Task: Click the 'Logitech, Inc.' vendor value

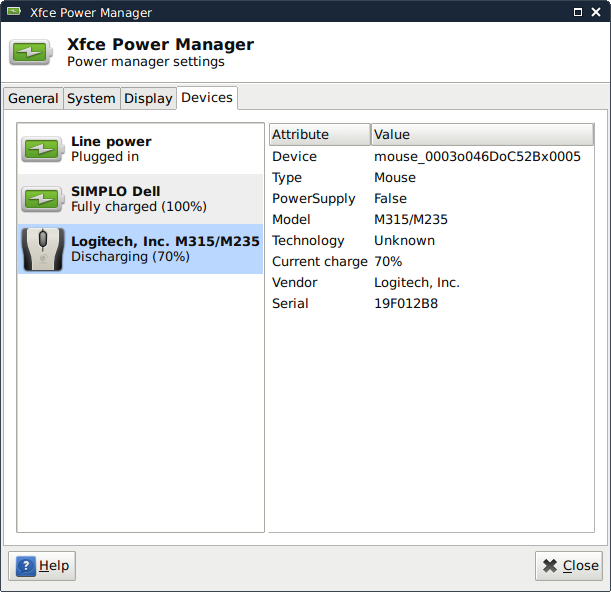Action: point(417,283)
